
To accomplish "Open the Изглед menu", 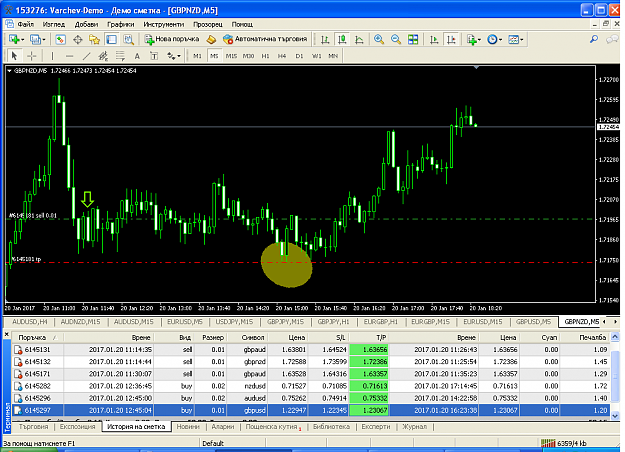I will click(x=54, y=24).
